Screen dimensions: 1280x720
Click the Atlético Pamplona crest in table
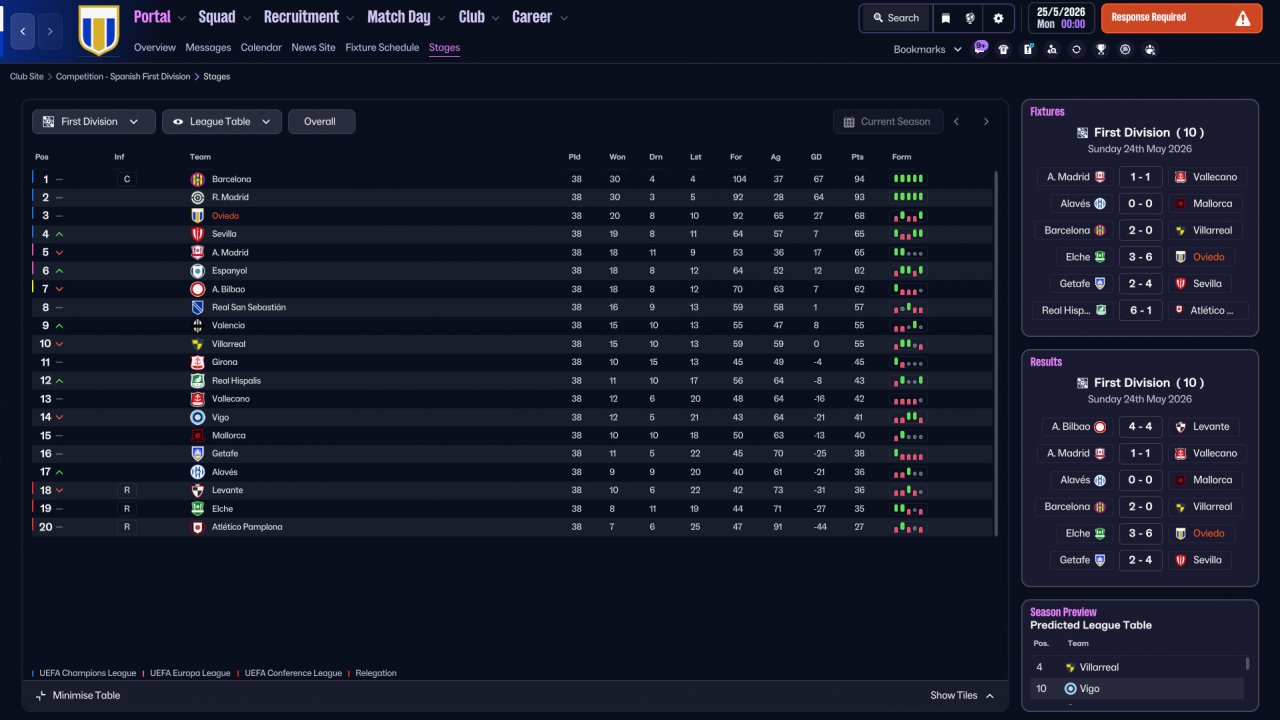point(197,527)
